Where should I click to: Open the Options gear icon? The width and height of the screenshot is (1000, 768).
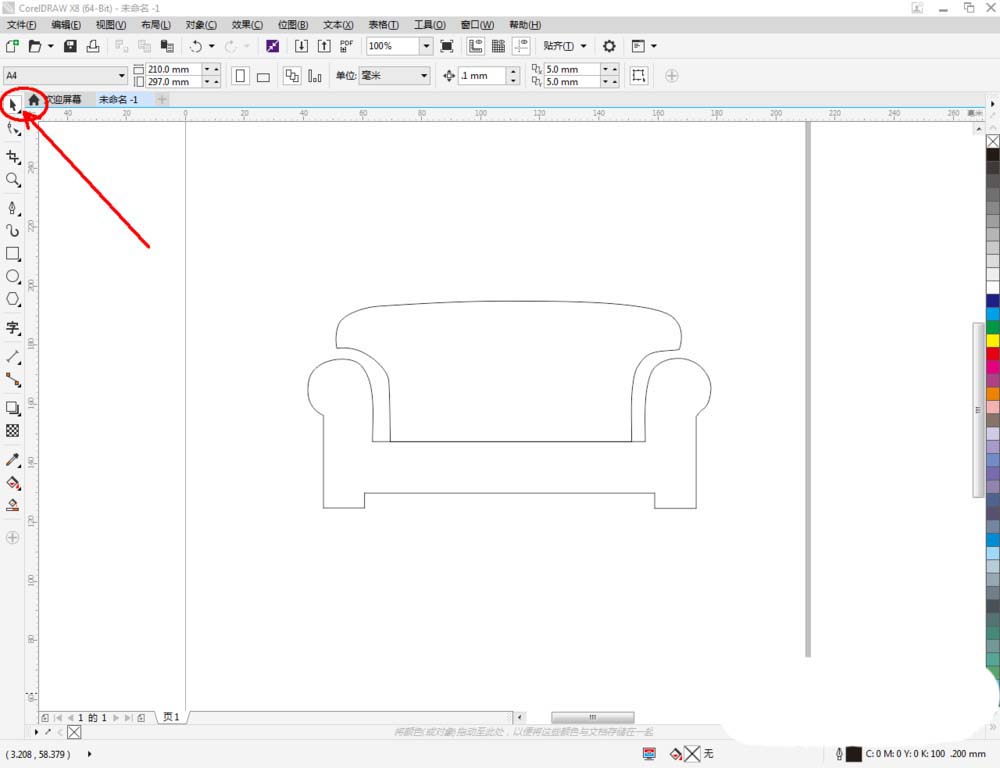pos(609,46)
